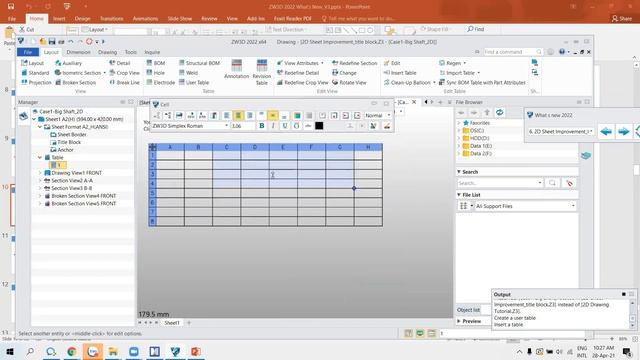Viewport: 640px width, 360px height.
Task: Click the Revision Table icon
Action: click(x=262, y=72)
